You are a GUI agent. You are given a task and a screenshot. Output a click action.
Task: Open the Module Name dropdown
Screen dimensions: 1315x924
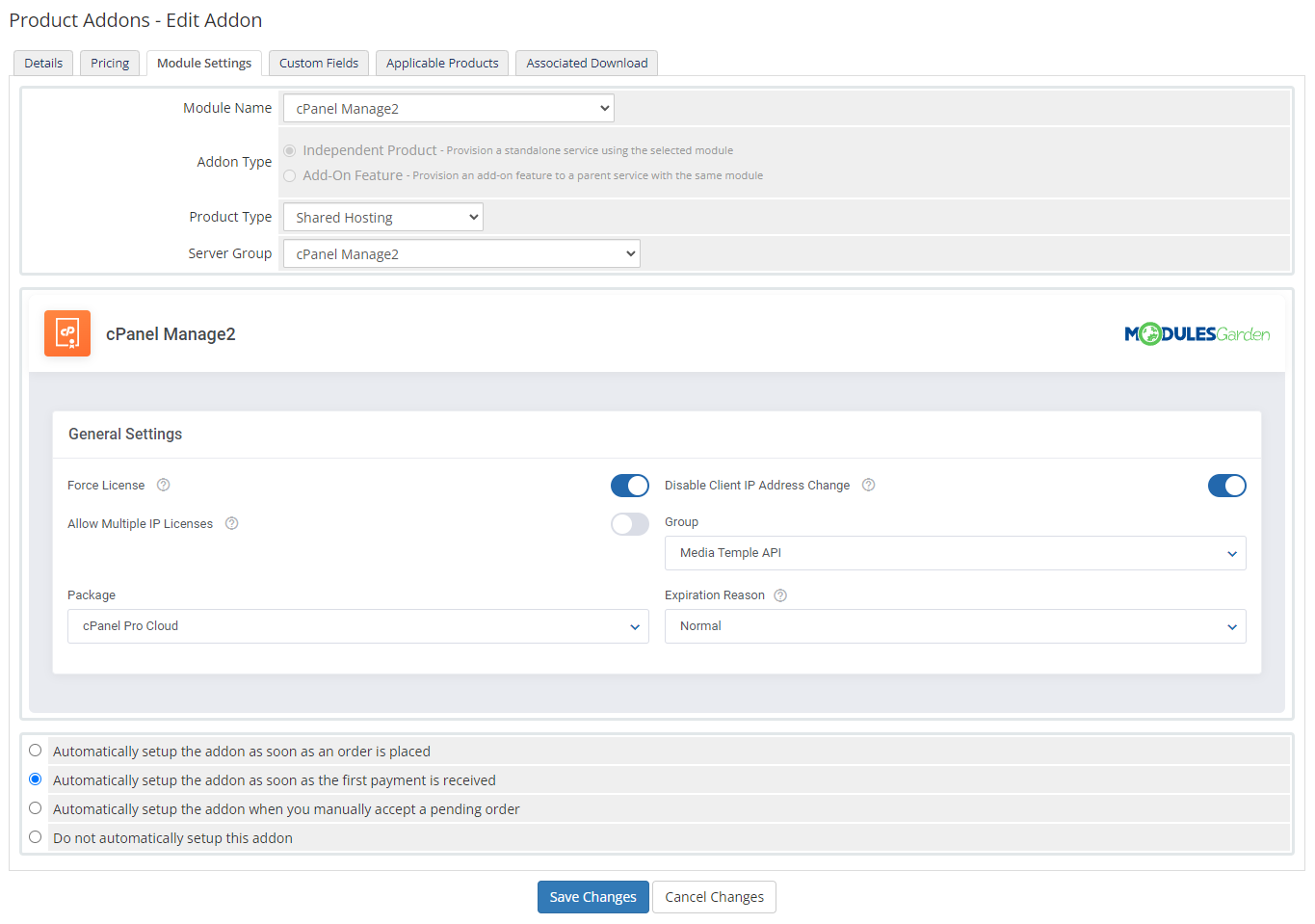pyautogui.click(x=447, y=107)
